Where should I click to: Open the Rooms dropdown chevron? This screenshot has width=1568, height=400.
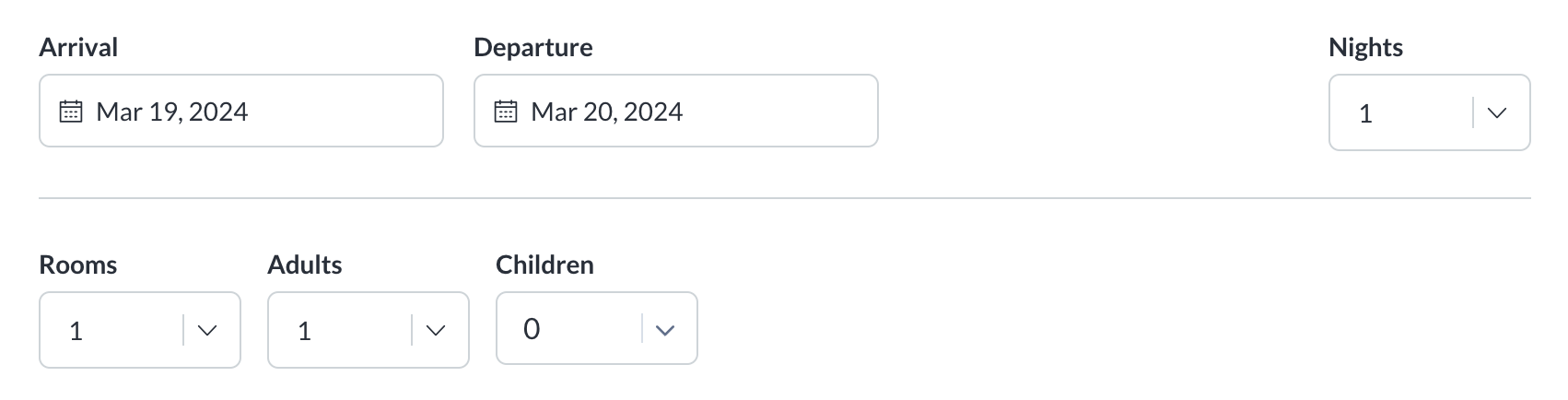tap(207, 331)
